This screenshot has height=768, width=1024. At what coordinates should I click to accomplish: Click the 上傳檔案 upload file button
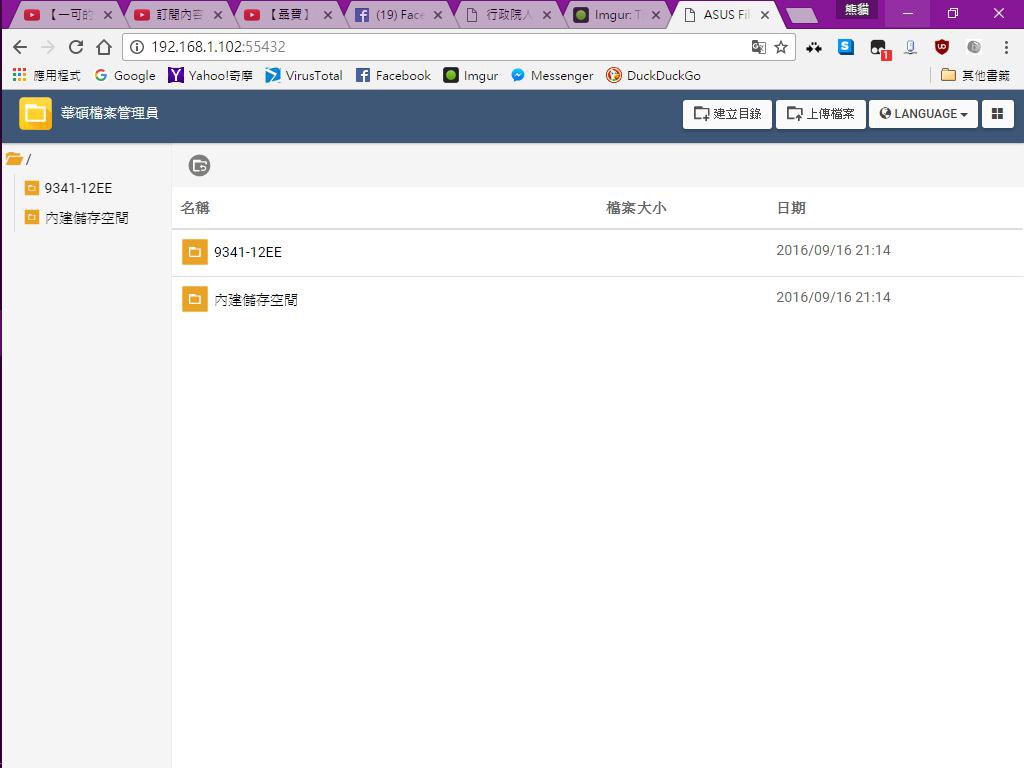[820, 114]
